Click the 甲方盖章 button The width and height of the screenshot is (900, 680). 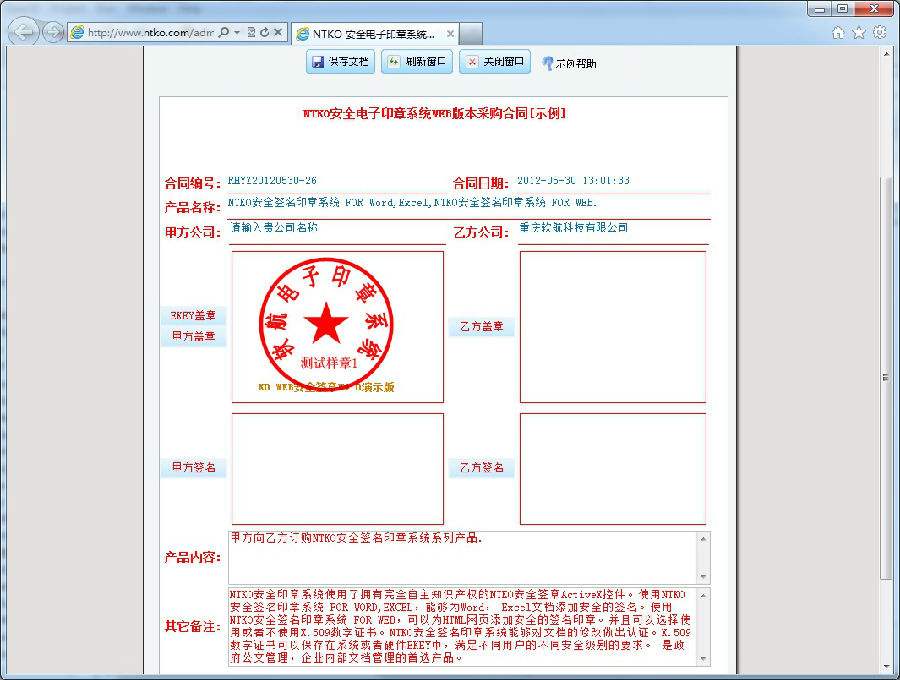click(x=193, y=336)
